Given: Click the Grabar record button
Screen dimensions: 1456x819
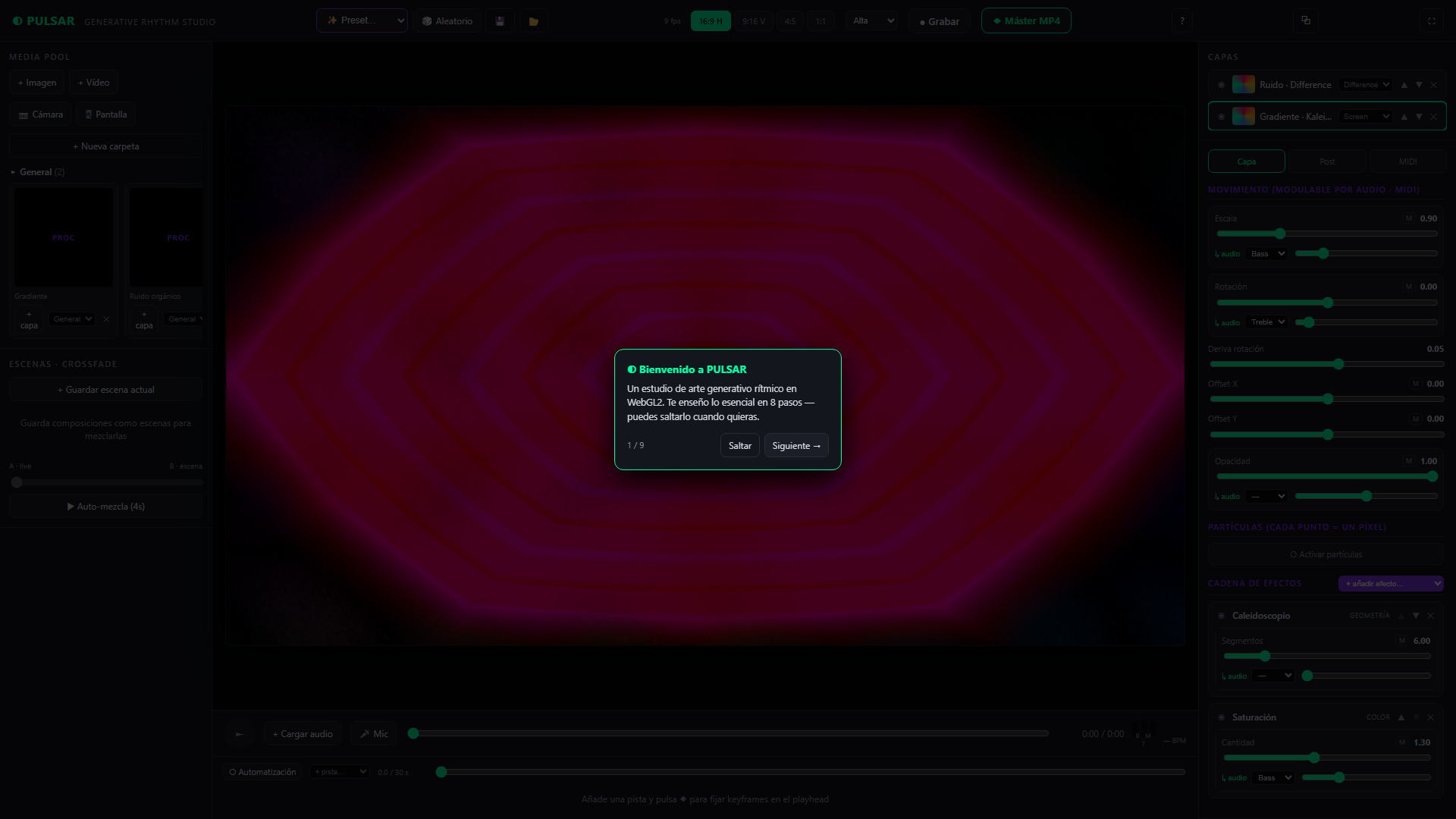Looking at the screenshot, I should (939, 21).
